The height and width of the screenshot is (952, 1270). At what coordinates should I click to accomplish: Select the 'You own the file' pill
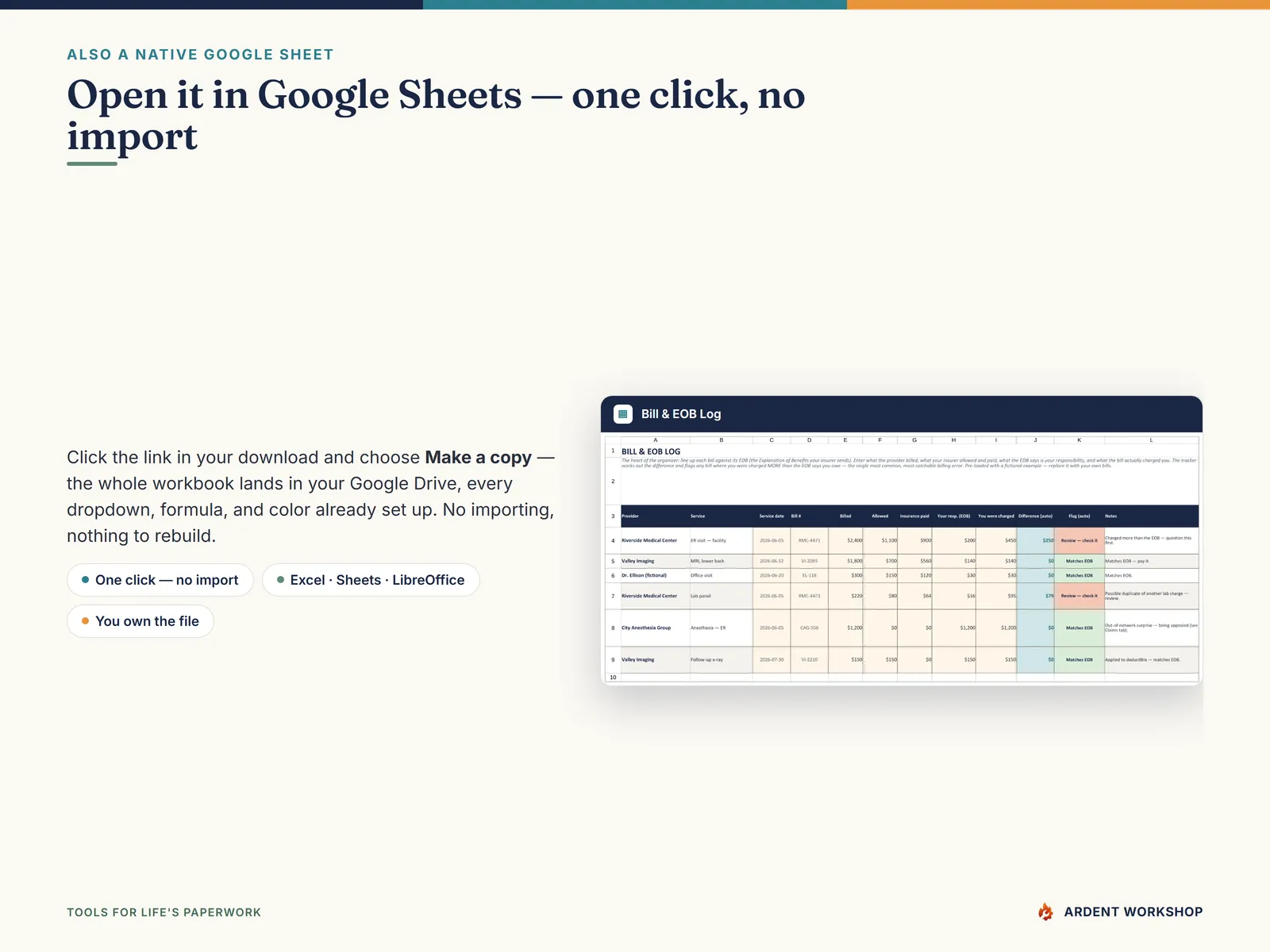[140, 621]
